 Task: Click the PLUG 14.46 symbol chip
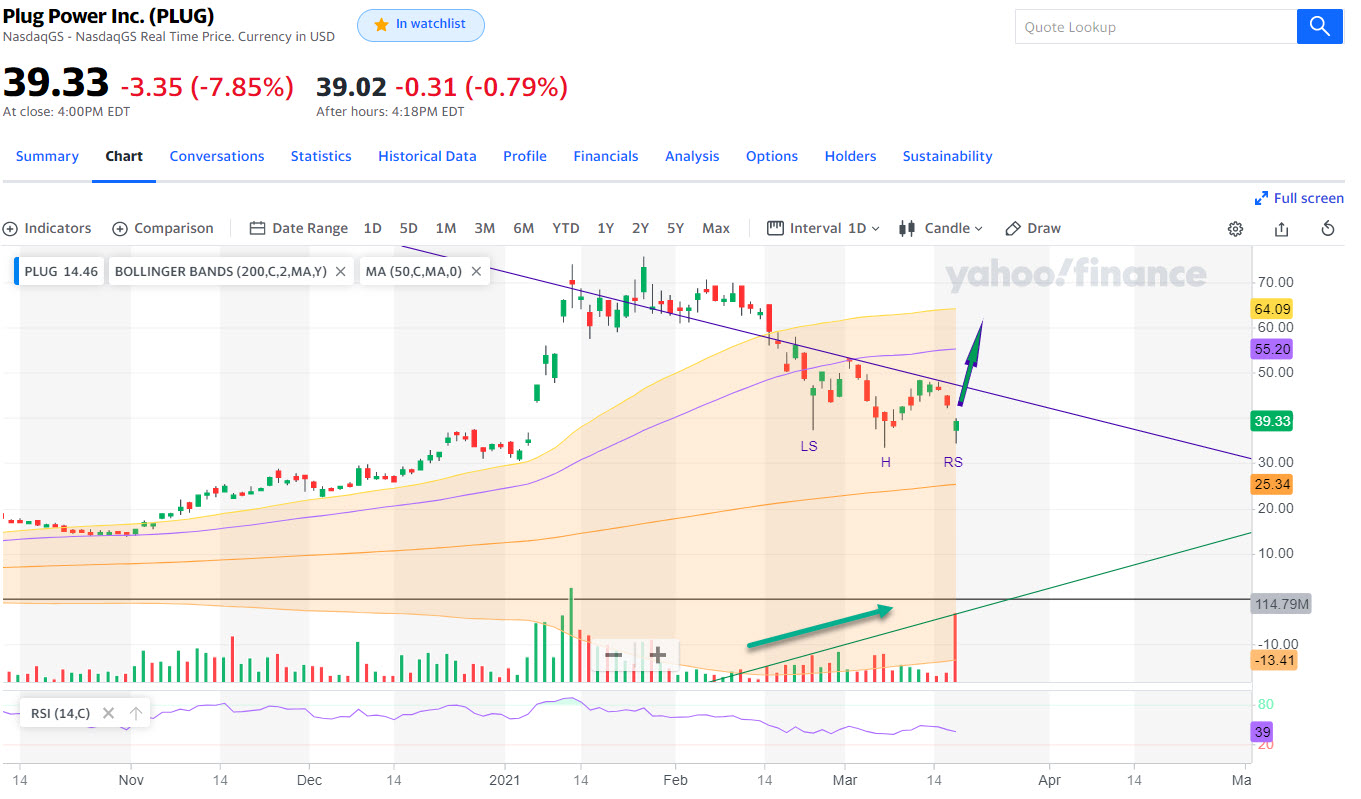point(61,271)
